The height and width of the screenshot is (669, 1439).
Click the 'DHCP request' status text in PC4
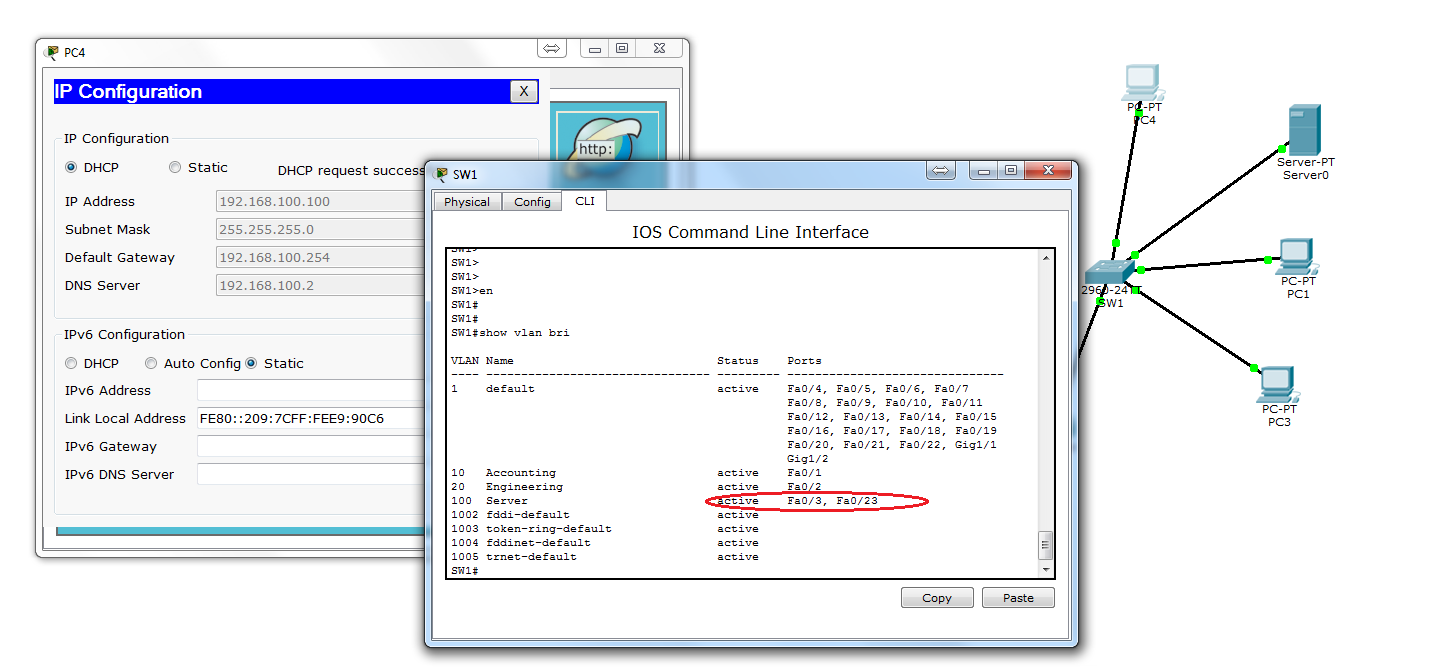pos(350,171)
